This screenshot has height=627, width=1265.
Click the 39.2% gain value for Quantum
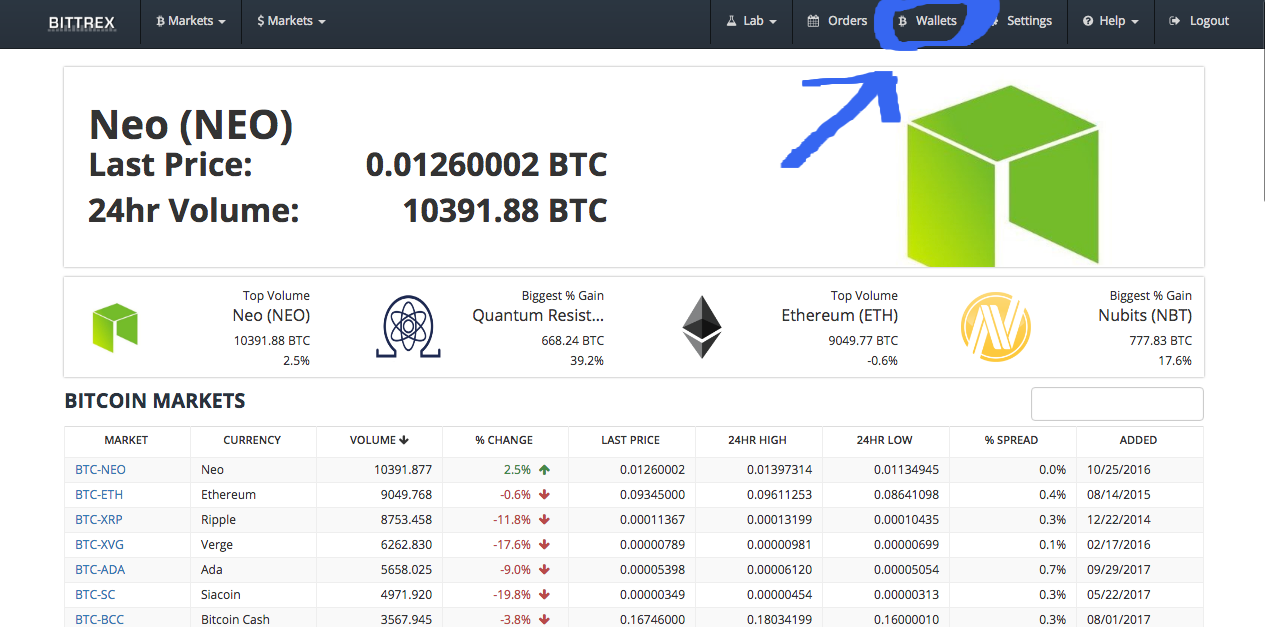click(587, 361)
